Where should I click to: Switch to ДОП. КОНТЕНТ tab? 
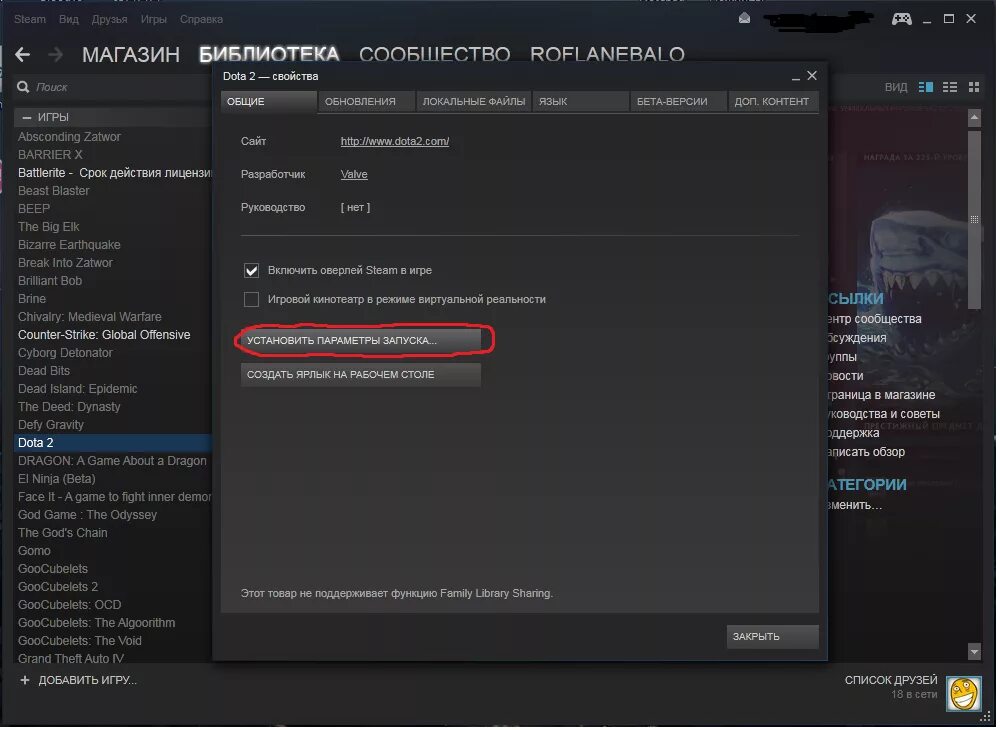coord(773,101)
